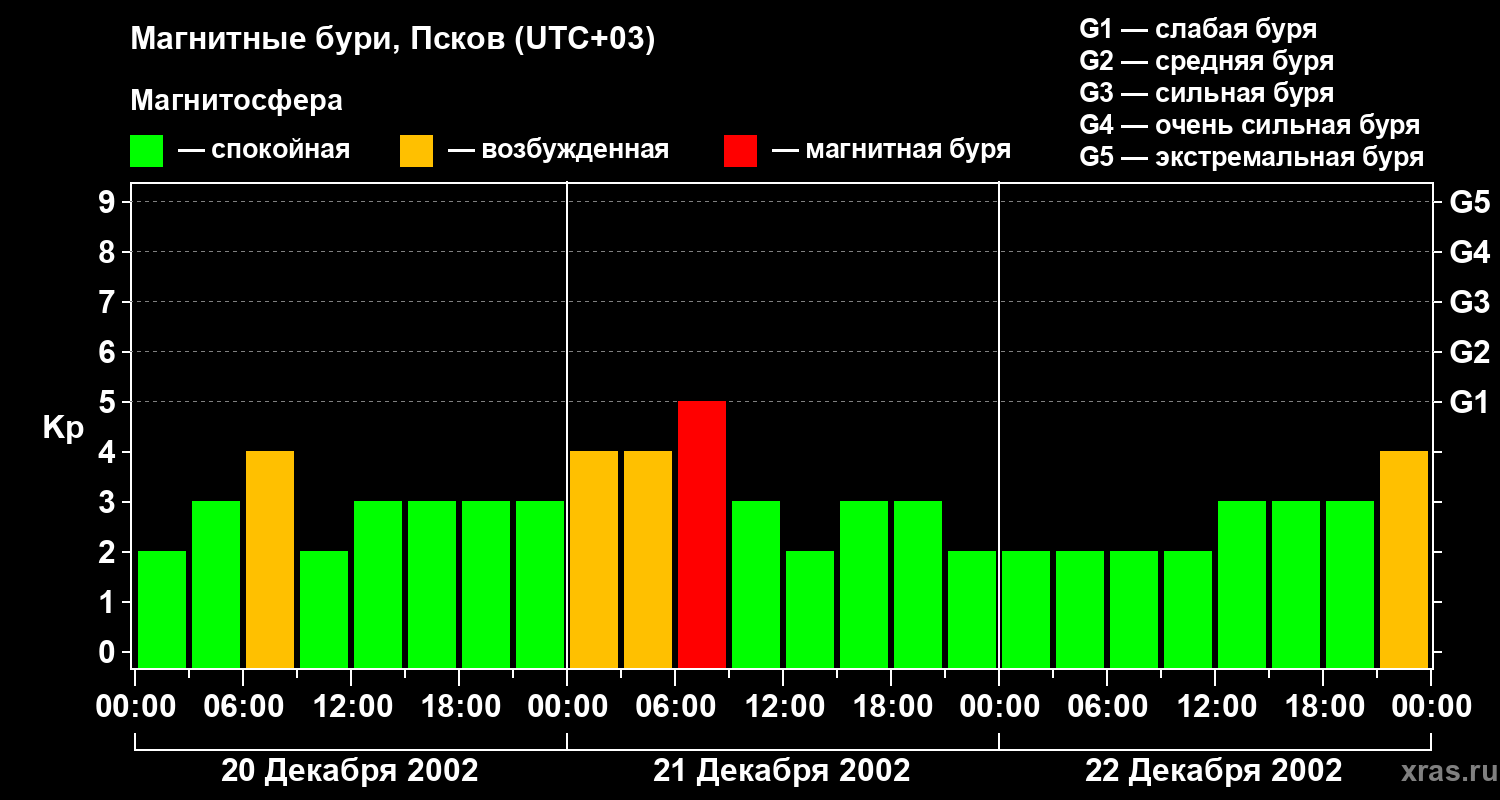Click the green 09:00–12:00 bar on 21 December
The height and width of the screenshot is (800, 1500).
pos(756,584)
